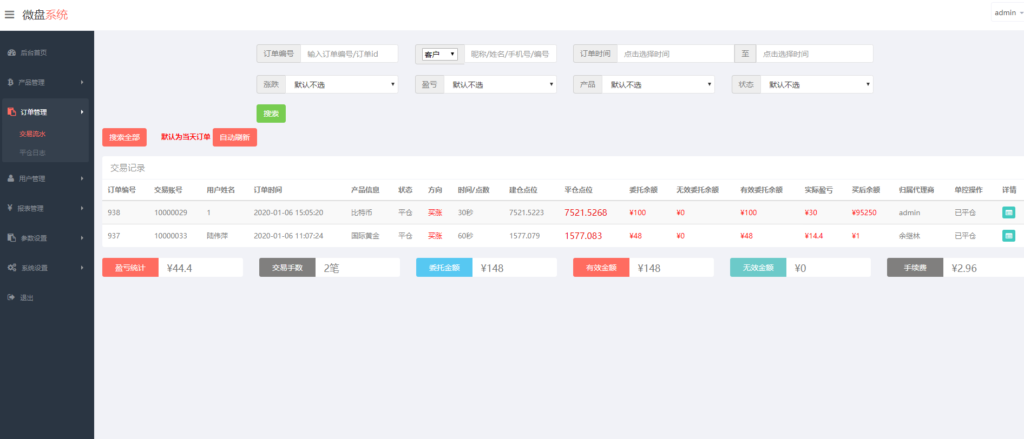
Task: Open the 客户 type selector dropdown
Action: coord(440,54)
